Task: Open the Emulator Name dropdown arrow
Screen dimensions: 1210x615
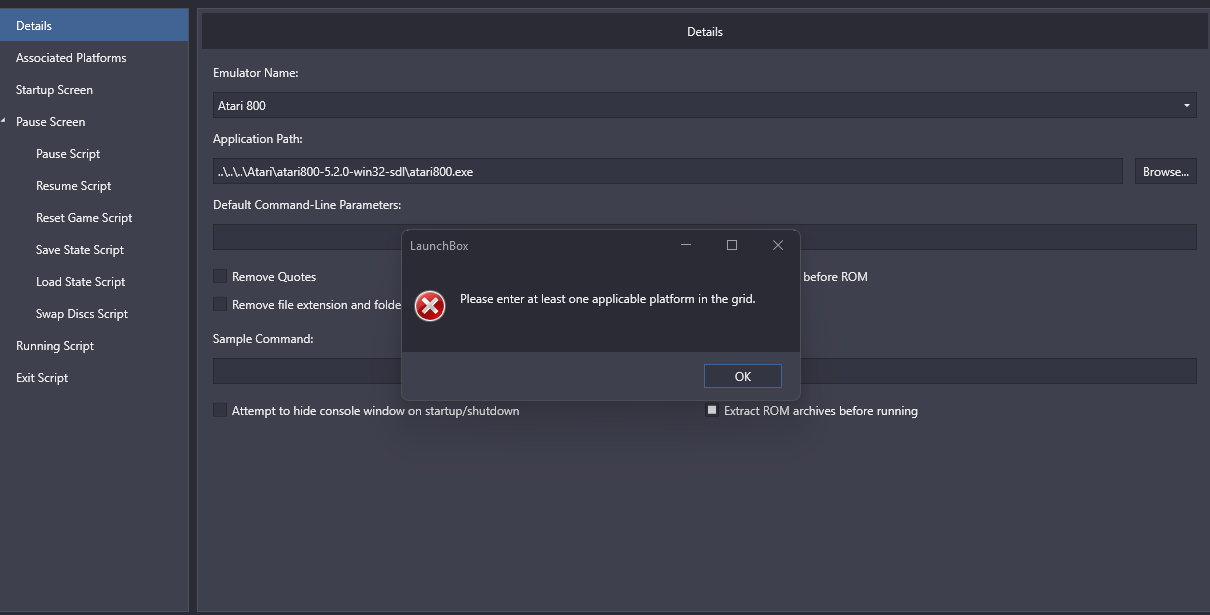Action: pos(1186,105)
